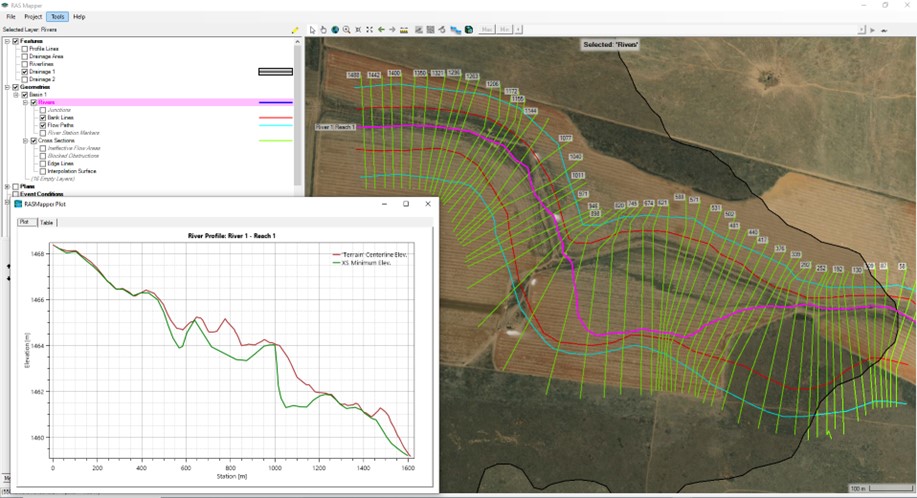Select the Ineffective Flow Areas label

coord(74,148)
